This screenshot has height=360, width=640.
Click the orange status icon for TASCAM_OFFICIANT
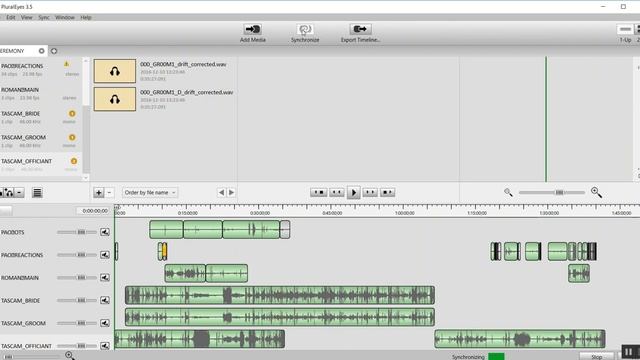(74, 161)
